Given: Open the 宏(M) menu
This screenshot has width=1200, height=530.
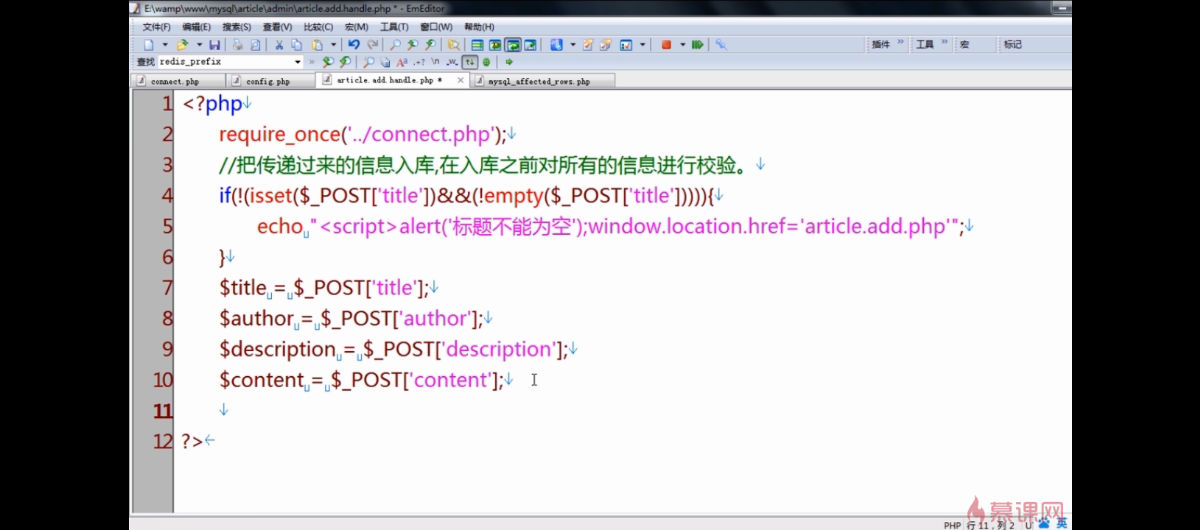Looking at the screenshot, I should (x=355, y=27).
